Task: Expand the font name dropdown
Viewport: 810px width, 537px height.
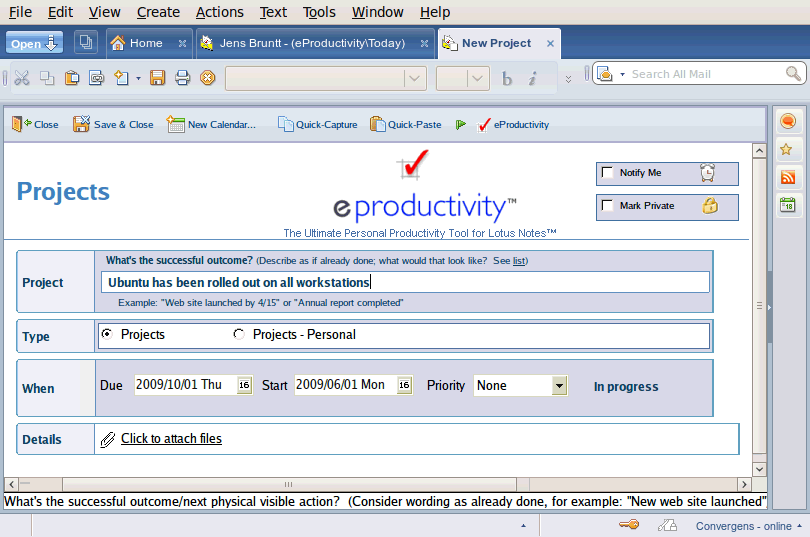Action: (414, 78)
